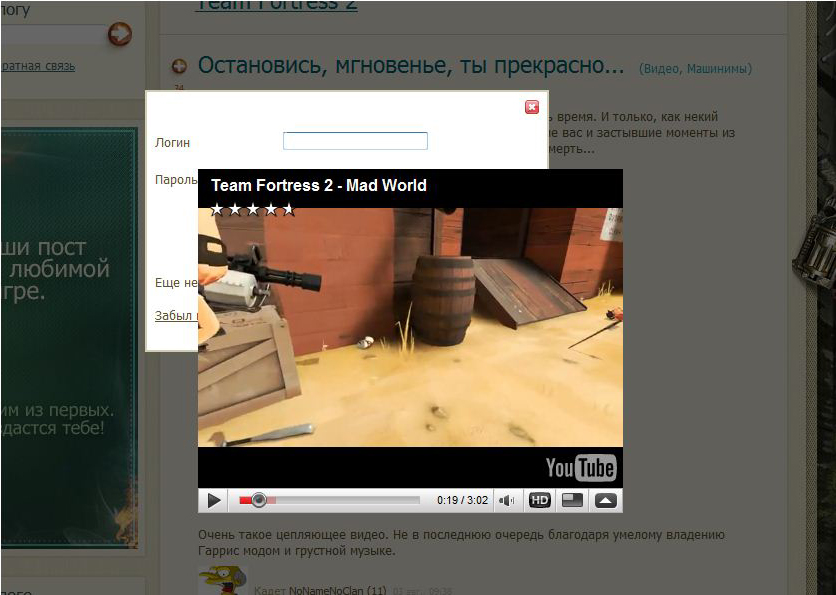Open the YouTube logo in the player
The width and height of the screenshot is (836, 595).
(x=581, y=468)
